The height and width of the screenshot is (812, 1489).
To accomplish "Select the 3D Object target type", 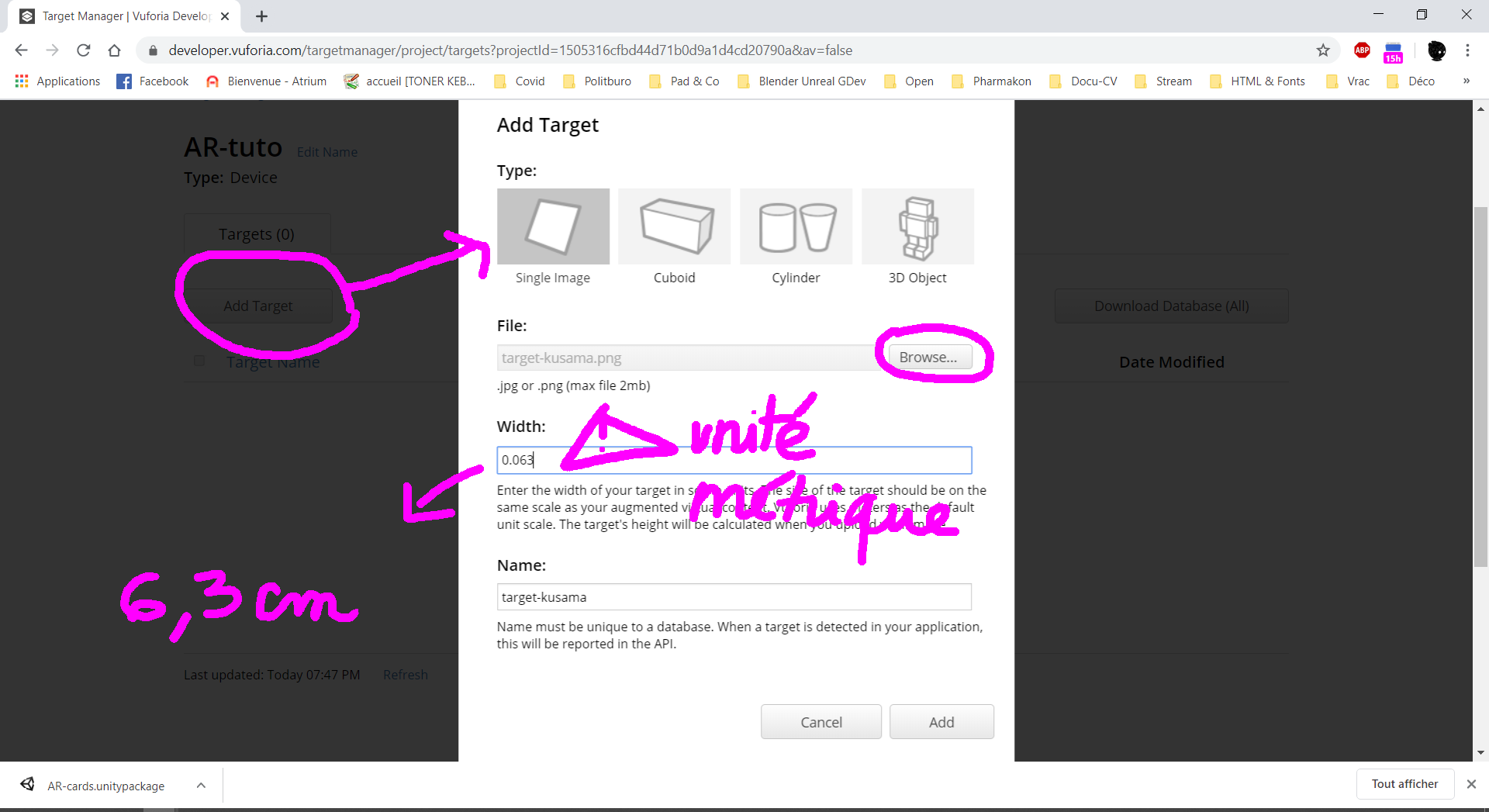I will tap(917, 226).
